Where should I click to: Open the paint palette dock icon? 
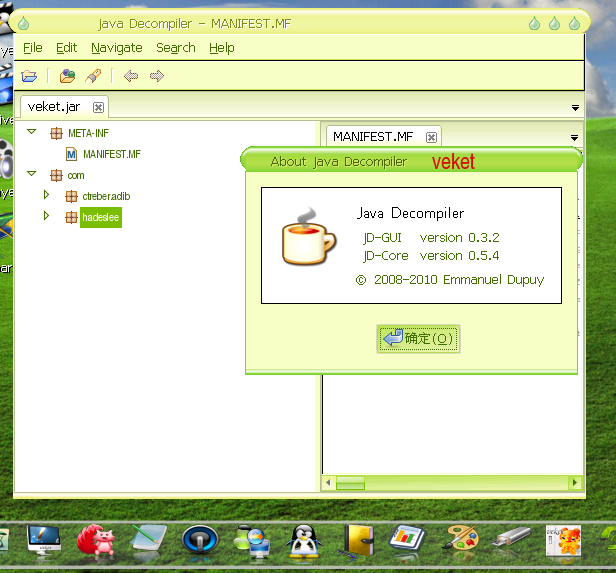coord(460,537)
